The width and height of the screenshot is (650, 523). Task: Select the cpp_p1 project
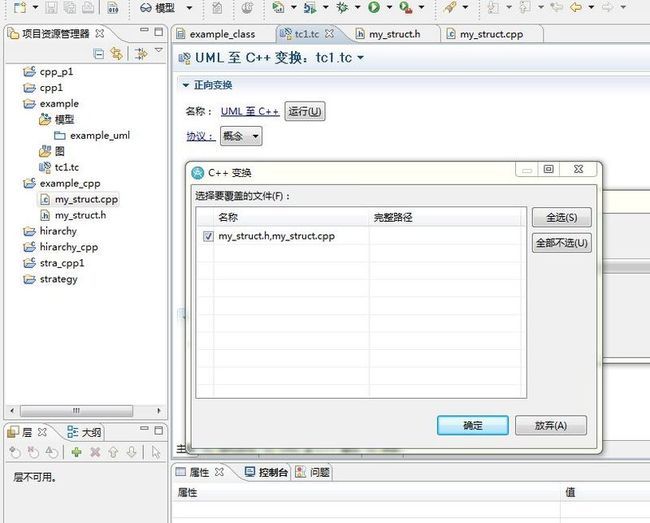point(49,72)
